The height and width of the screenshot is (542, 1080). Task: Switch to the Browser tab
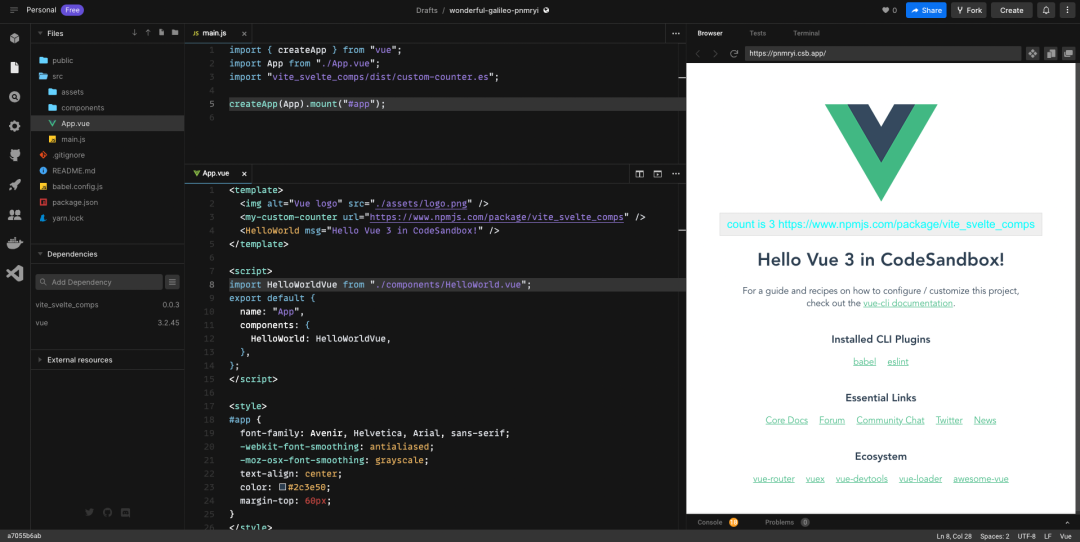pos(710,33)
